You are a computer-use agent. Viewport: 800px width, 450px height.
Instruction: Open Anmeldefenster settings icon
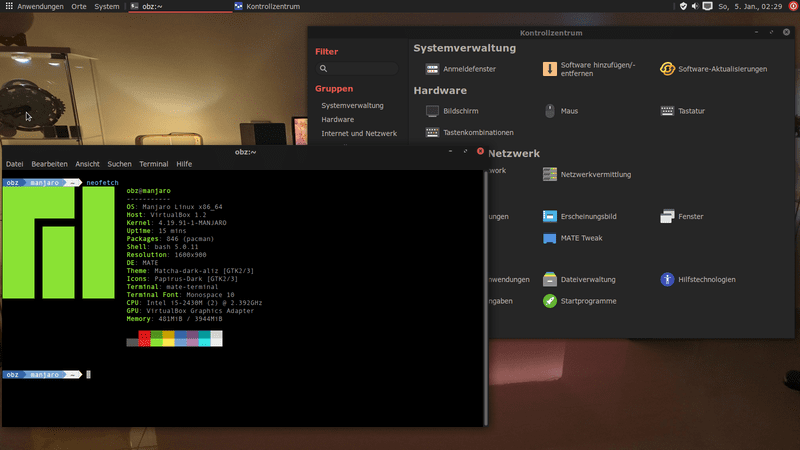(x=432, y=69)
